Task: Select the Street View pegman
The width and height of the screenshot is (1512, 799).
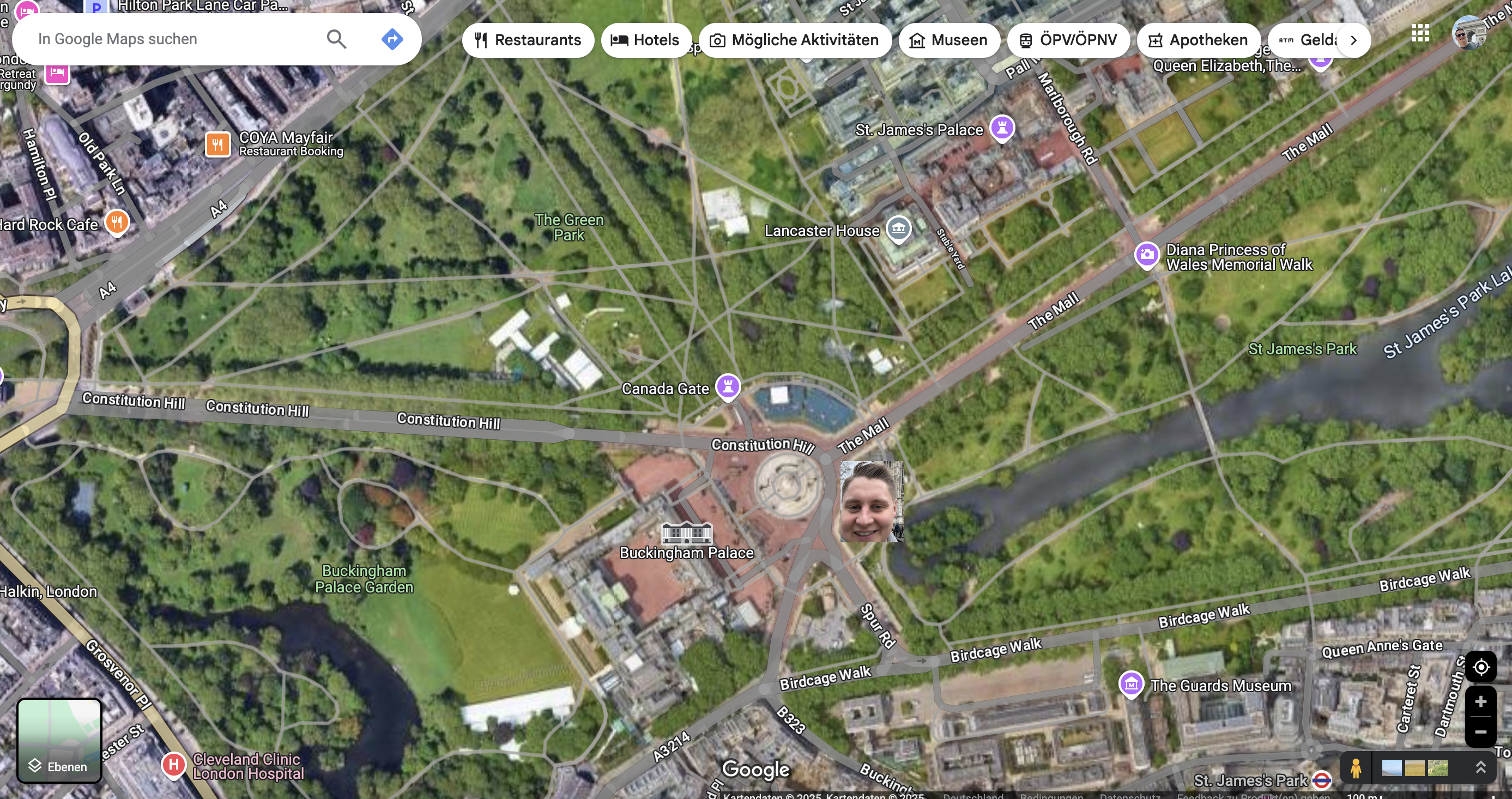Action: point(1356,768)
